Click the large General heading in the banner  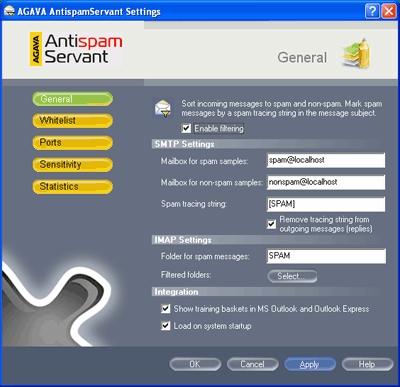[302, 57]
